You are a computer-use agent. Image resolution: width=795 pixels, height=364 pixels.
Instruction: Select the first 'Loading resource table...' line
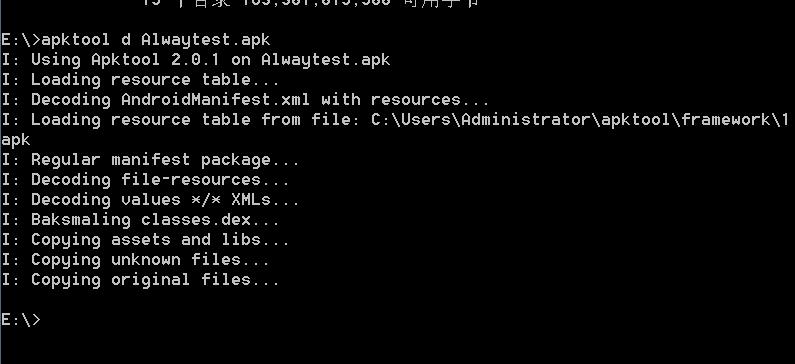click(x=140, y=80)
